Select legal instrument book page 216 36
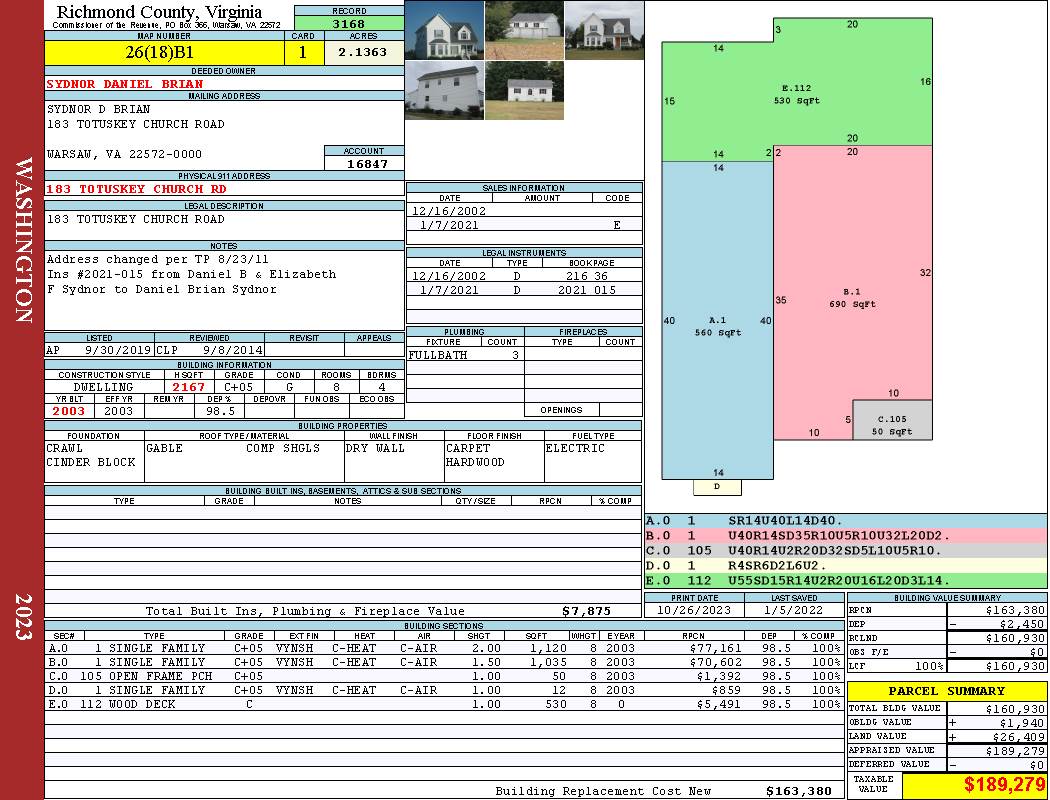The width and height of the screenshot is (1050, 800). point(587,276)
